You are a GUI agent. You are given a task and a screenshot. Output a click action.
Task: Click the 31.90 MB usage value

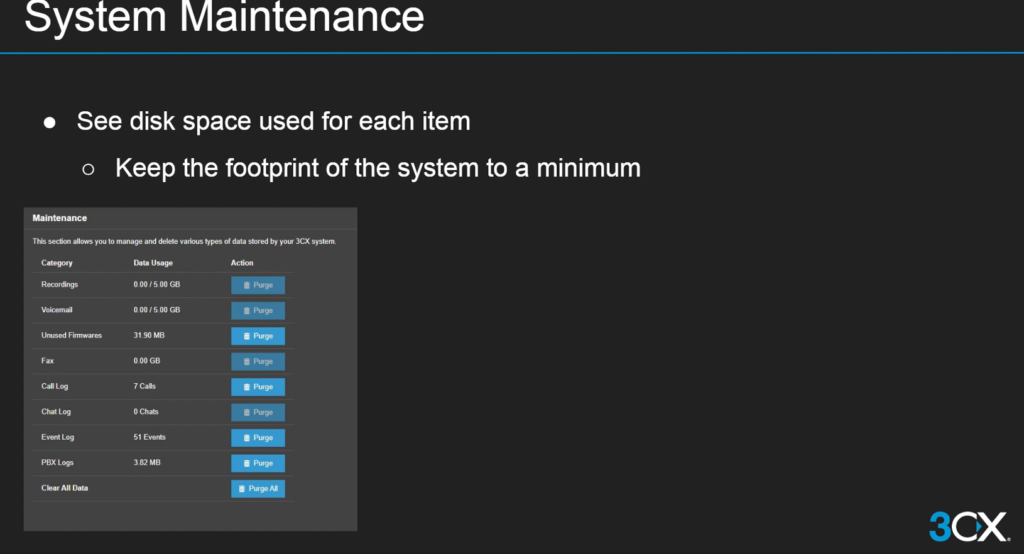151,336
